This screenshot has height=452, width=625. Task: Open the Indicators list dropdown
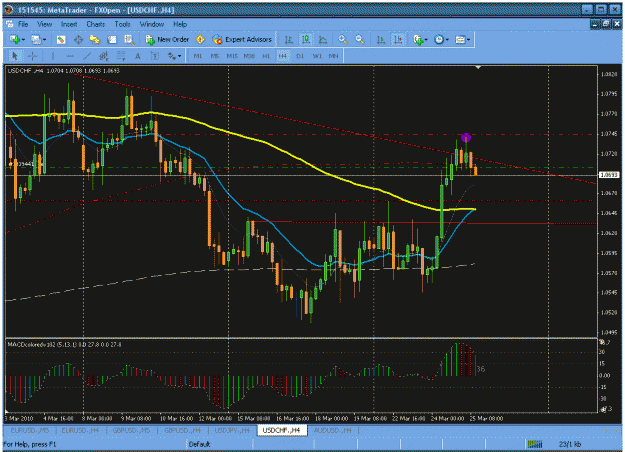click(x=420, y=39)
